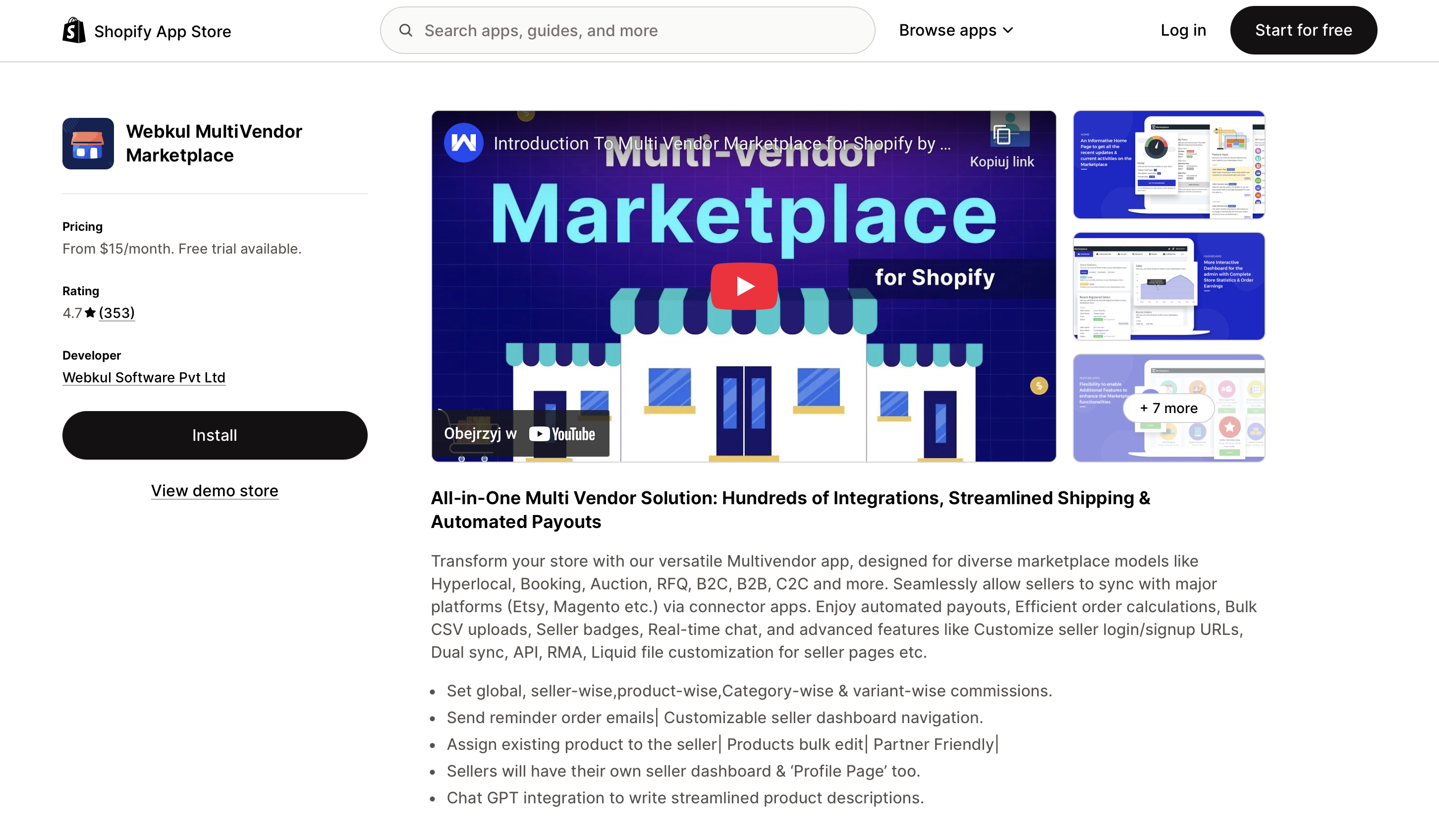The height and width of the screenshot is (840, 1439).
Task: Open View demo store link
Action: coord(215,491)
